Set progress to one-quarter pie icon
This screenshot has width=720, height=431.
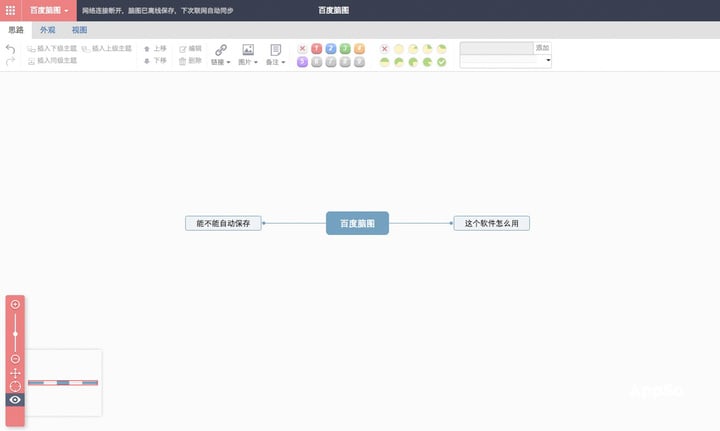[x=428, y=49]
